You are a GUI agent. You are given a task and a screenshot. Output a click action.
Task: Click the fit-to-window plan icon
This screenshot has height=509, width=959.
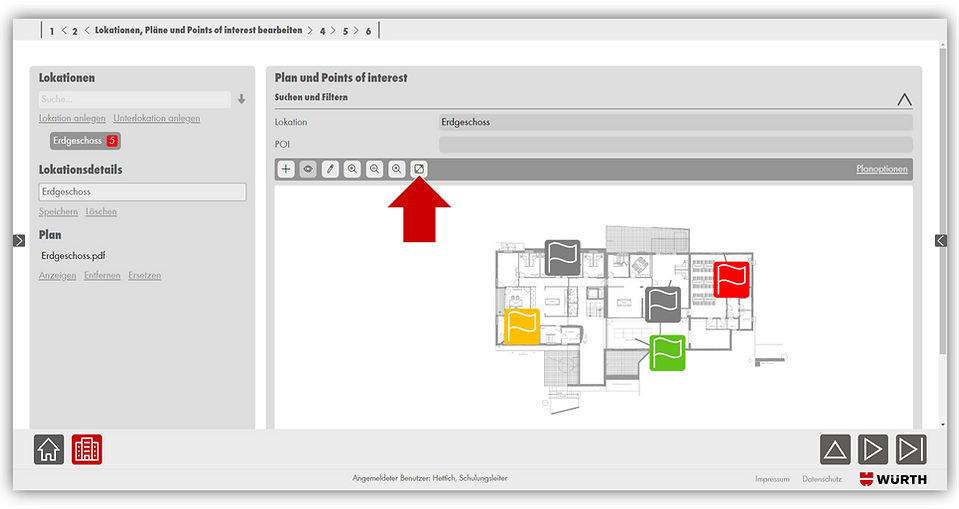pyautogui.click(x=419, y=169)
